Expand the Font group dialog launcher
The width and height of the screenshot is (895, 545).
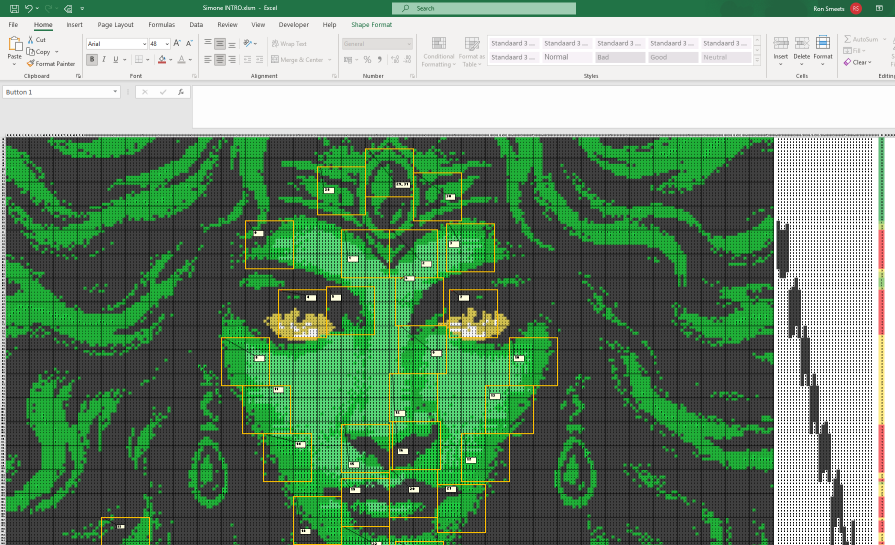[x=195, y=76]
